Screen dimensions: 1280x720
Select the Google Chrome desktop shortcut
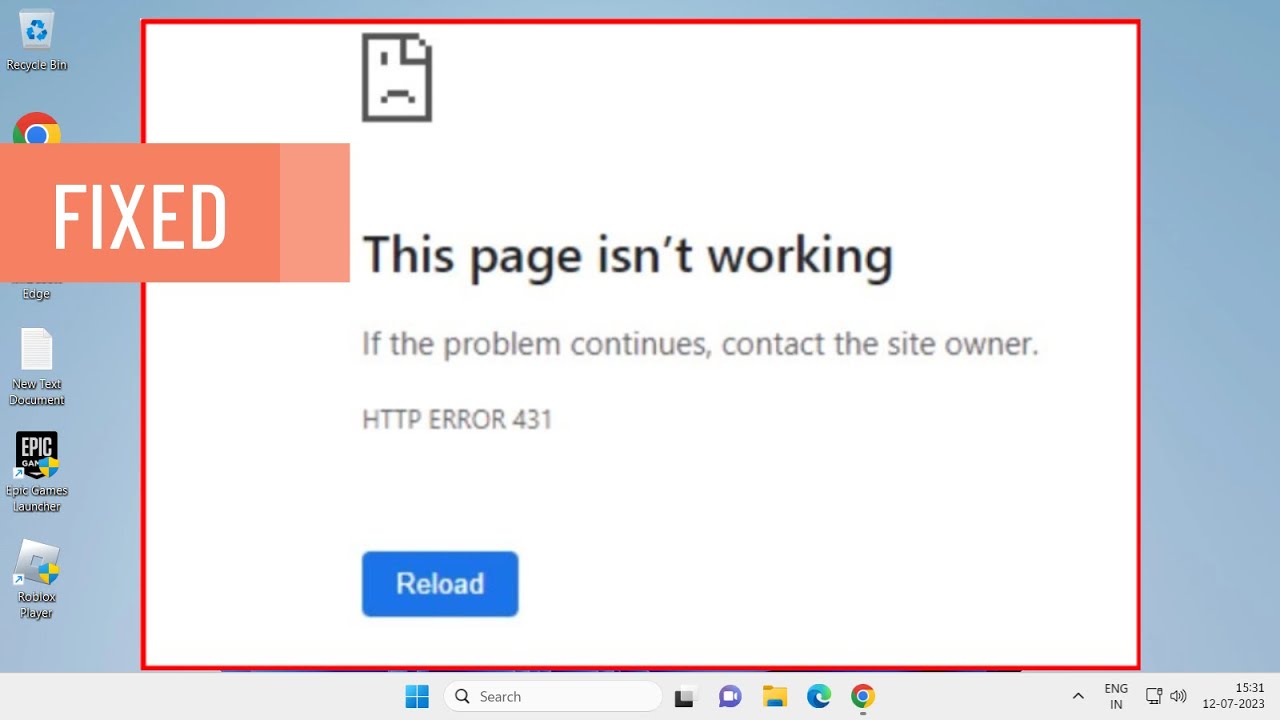(x=37, y=130)
